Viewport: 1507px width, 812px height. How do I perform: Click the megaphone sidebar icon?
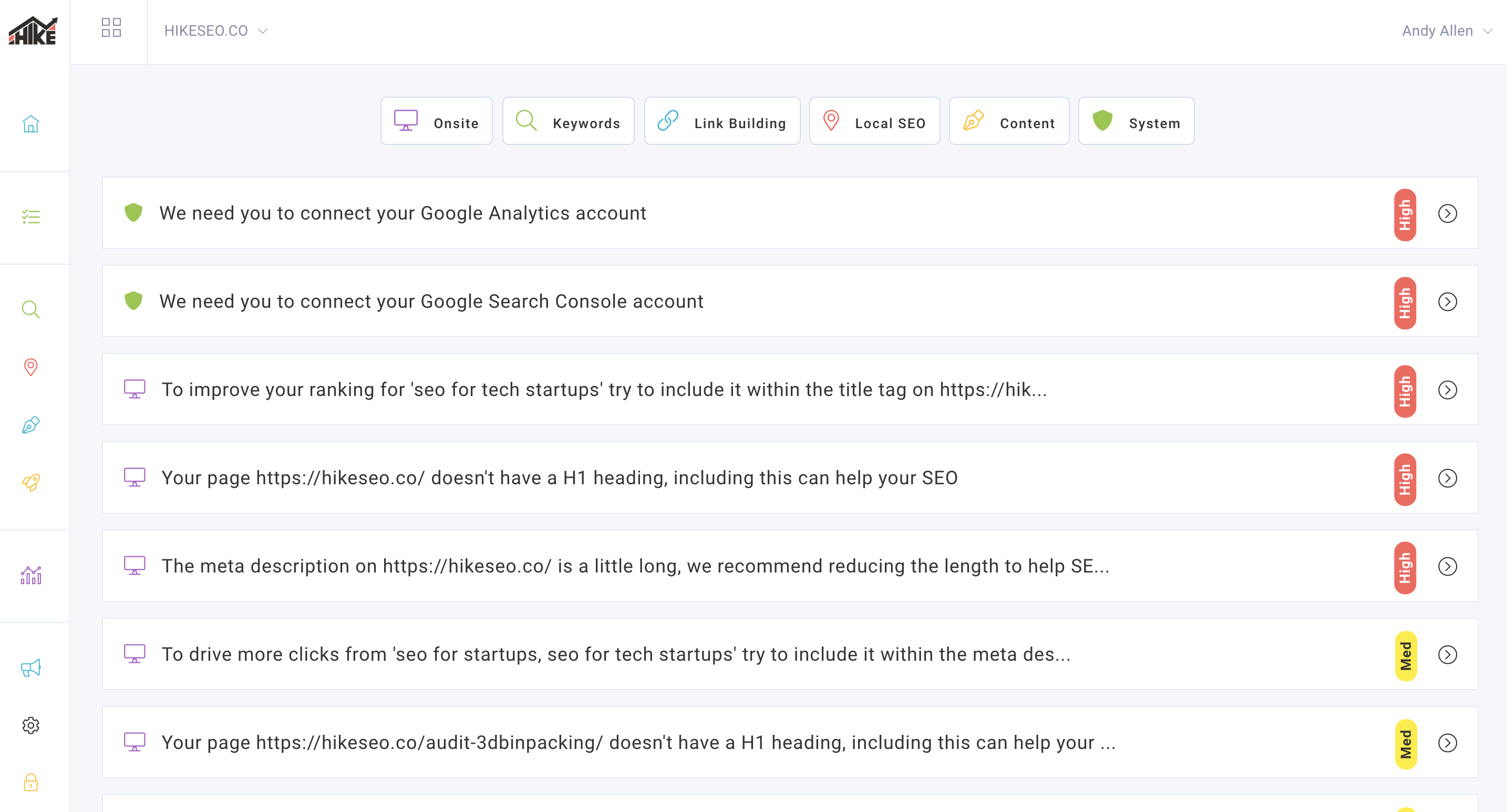(31, 668)
